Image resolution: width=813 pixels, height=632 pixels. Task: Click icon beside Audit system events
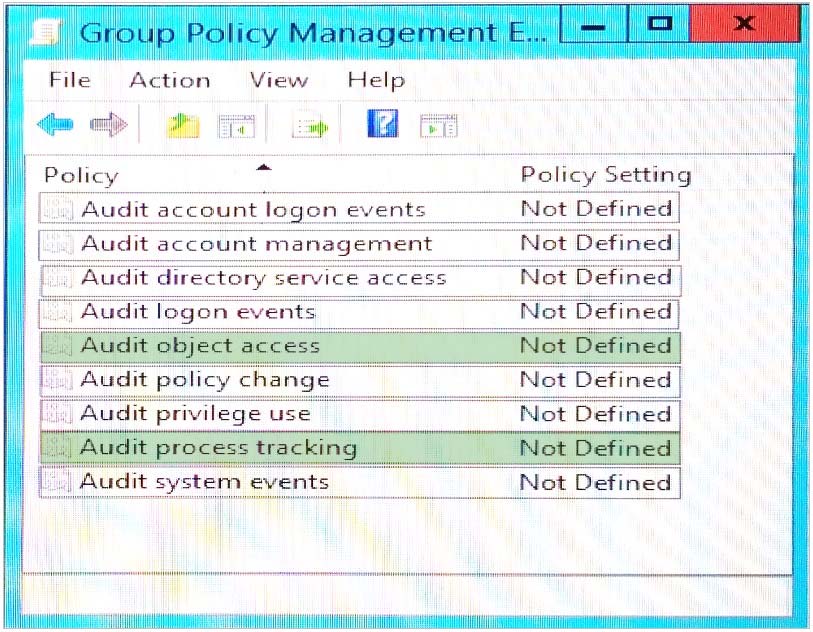click(x=58, y=482)
